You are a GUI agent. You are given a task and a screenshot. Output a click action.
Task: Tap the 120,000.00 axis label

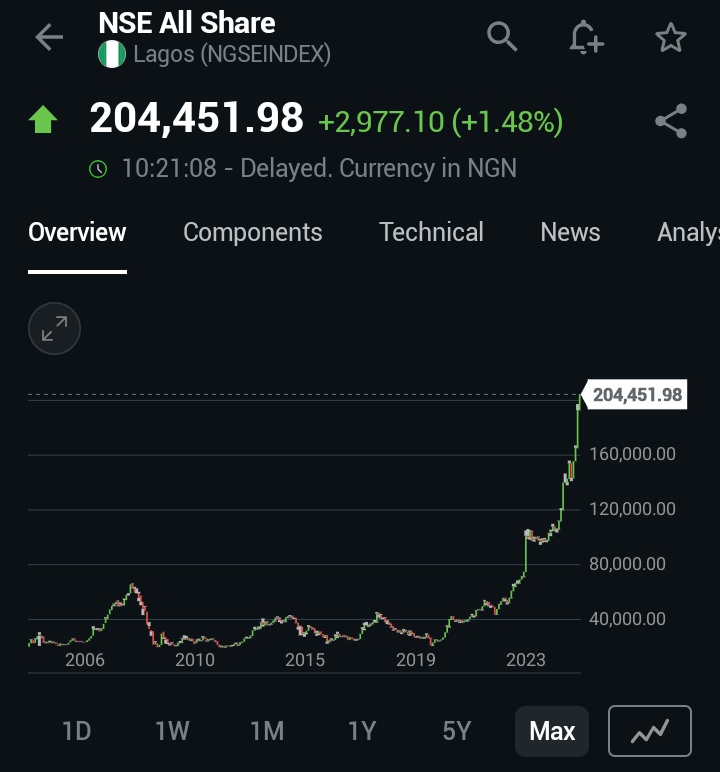[632, 509]
